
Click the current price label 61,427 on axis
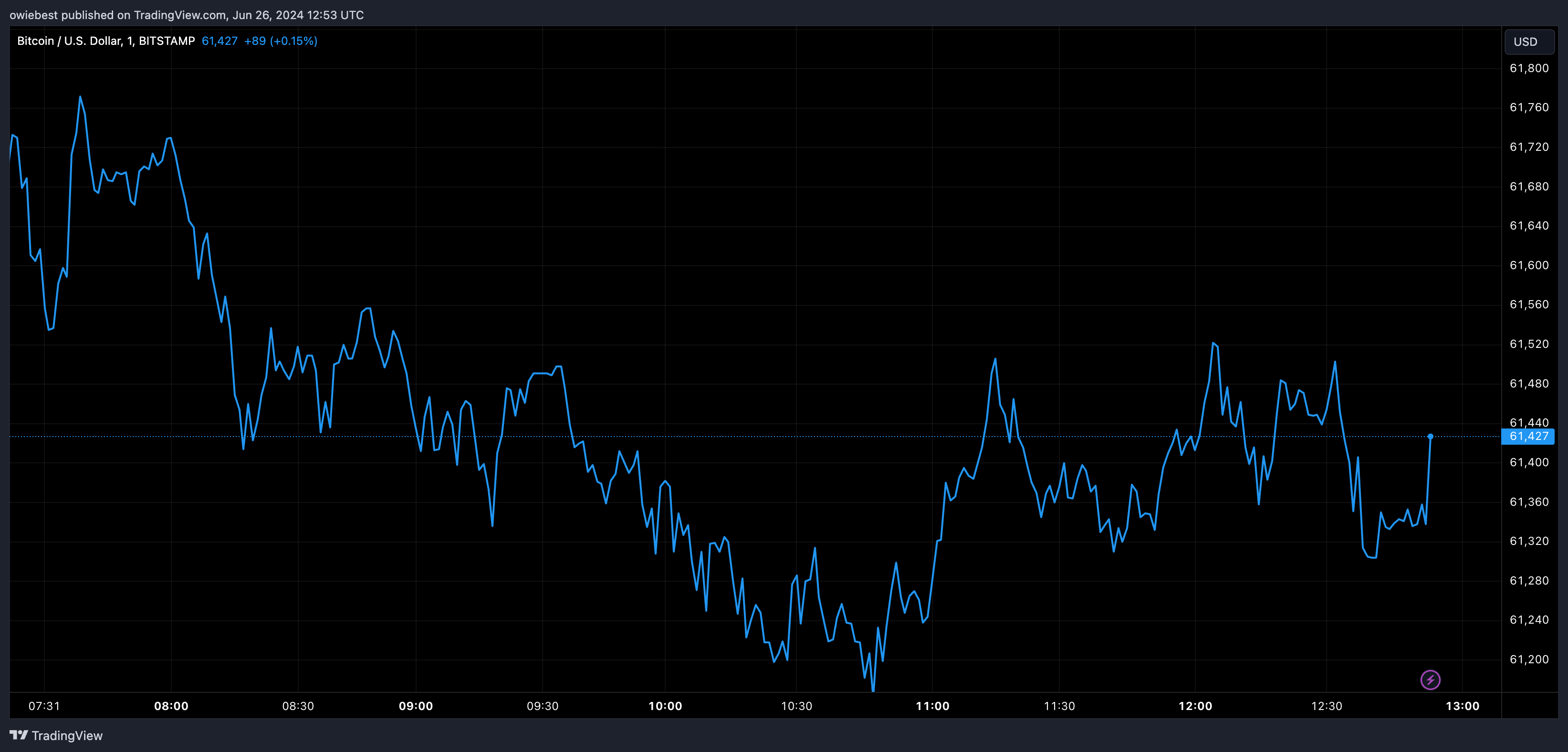[1528, 436]
